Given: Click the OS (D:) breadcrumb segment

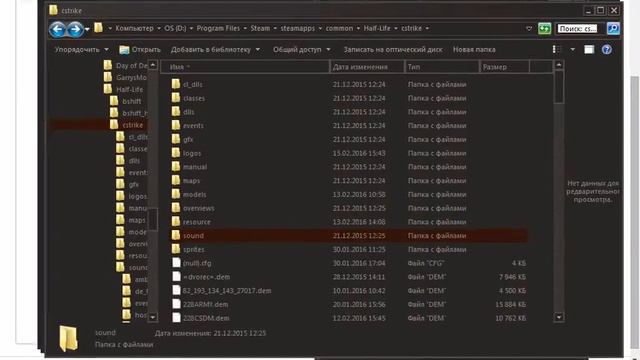Looking at the screenshot, I should tap(175, 28).
